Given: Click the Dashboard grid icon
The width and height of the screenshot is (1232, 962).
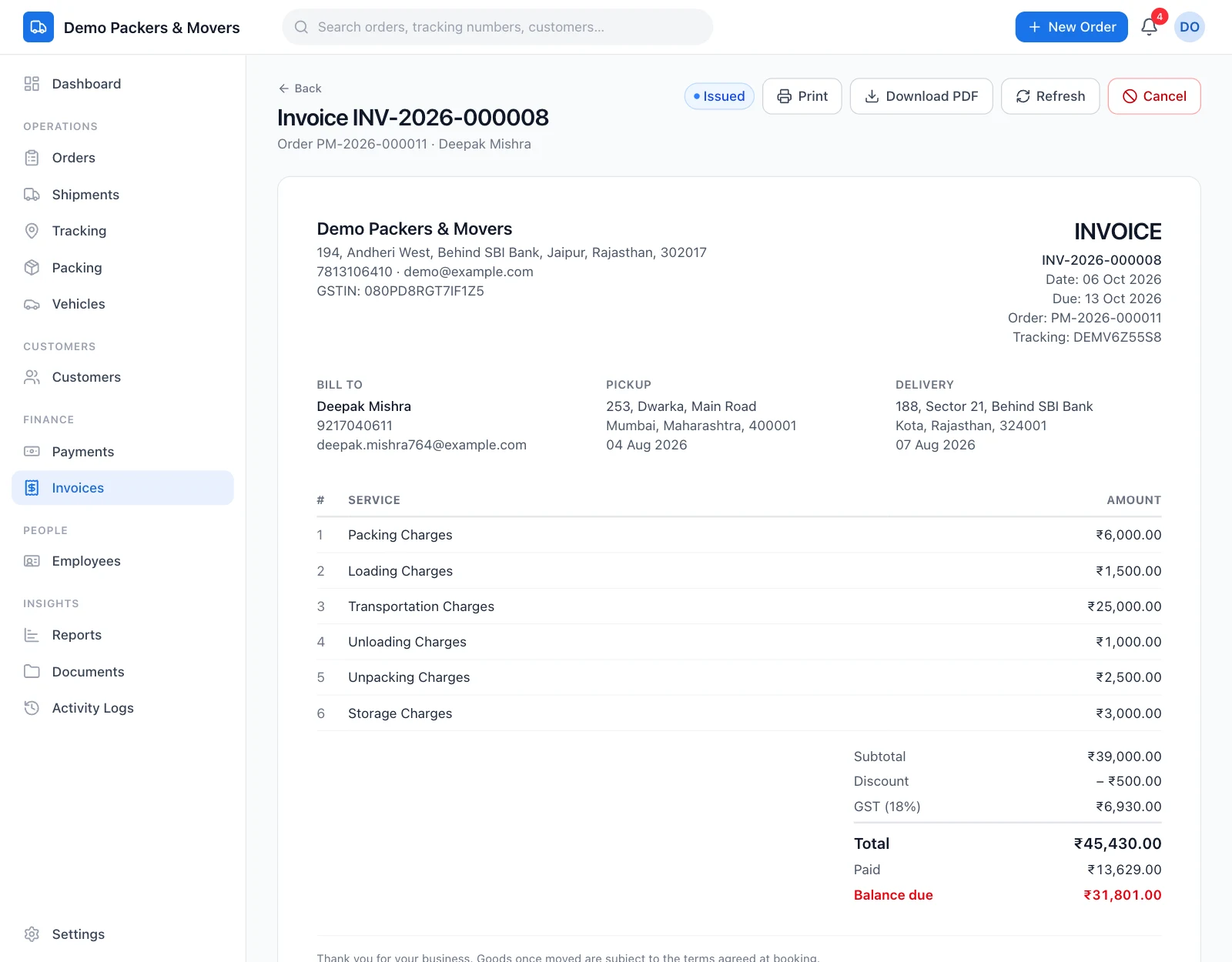Looking at the screenshot, I should pos(32,84).
